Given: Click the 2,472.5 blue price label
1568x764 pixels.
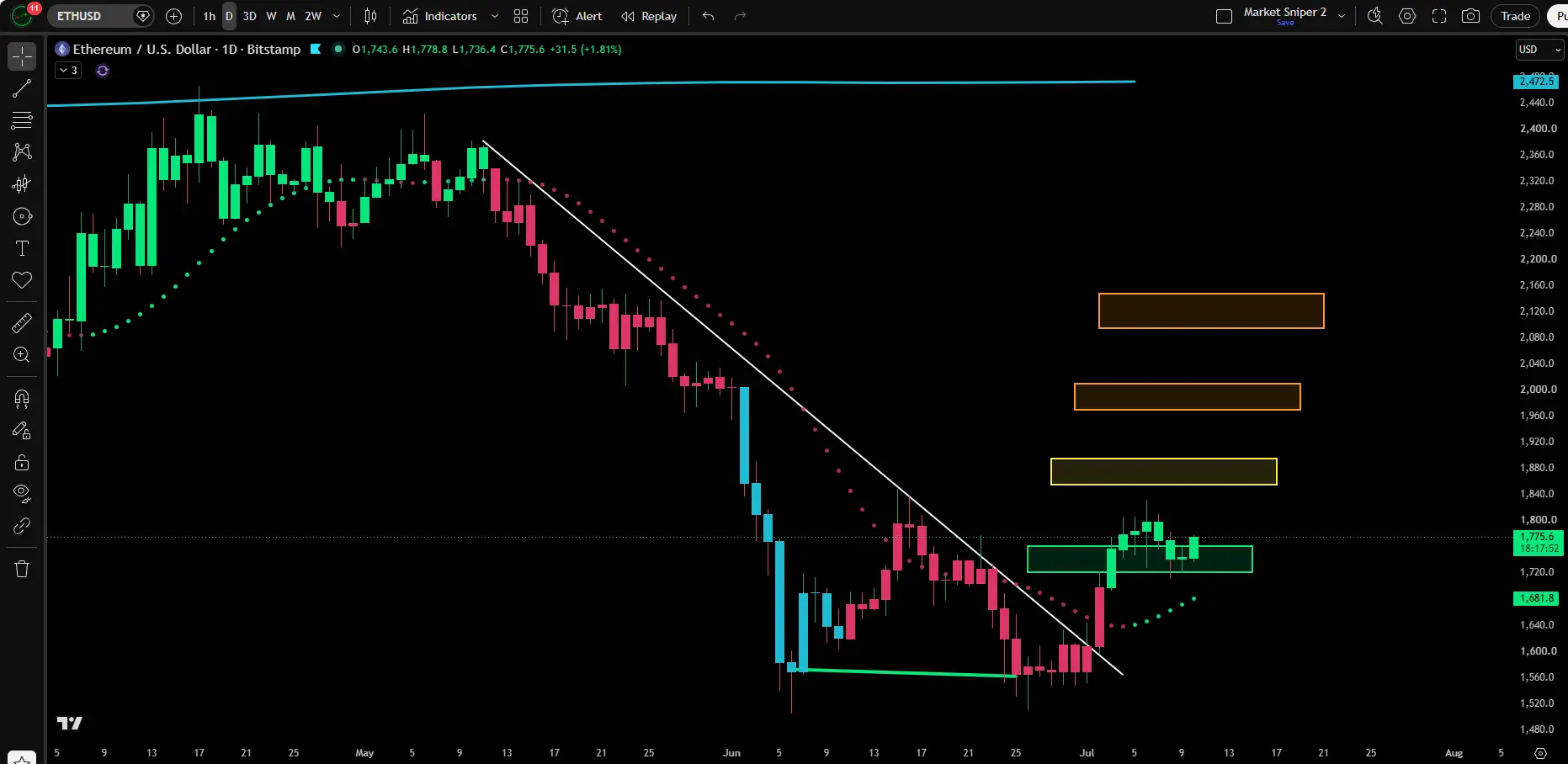Looking at the screenshot, I should coord(1537,82).
